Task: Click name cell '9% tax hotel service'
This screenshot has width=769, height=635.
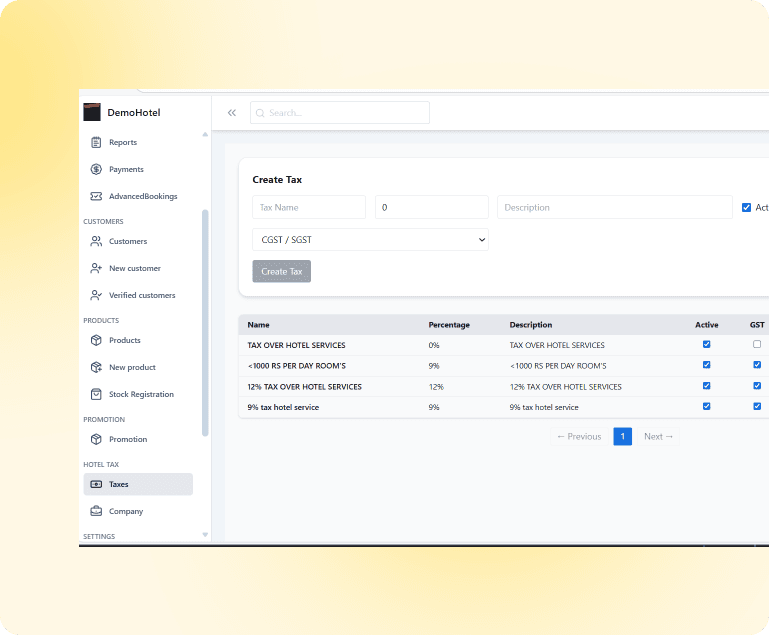Action: pos(283,407)
